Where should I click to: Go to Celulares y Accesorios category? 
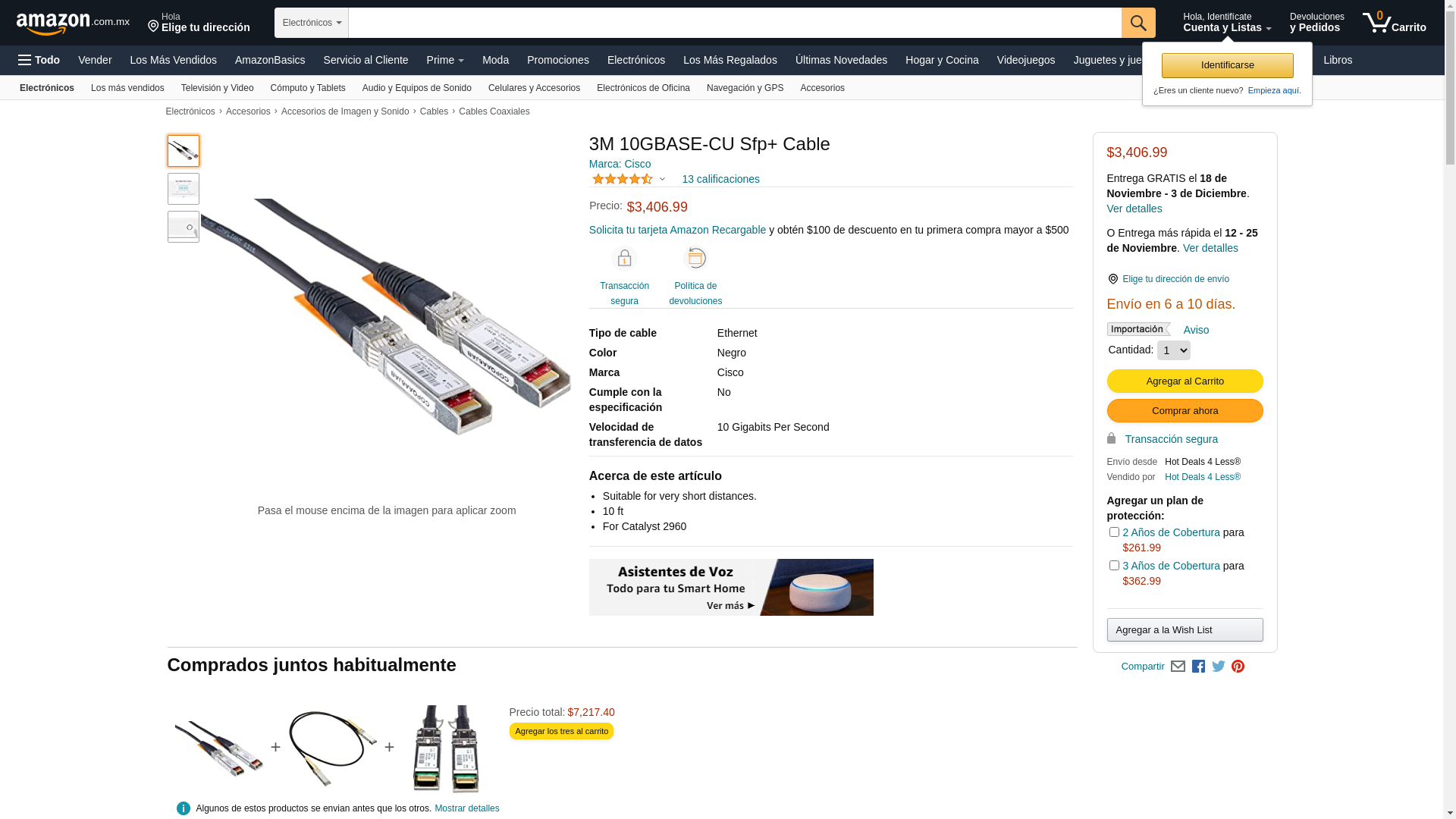(x=534, y=88)
